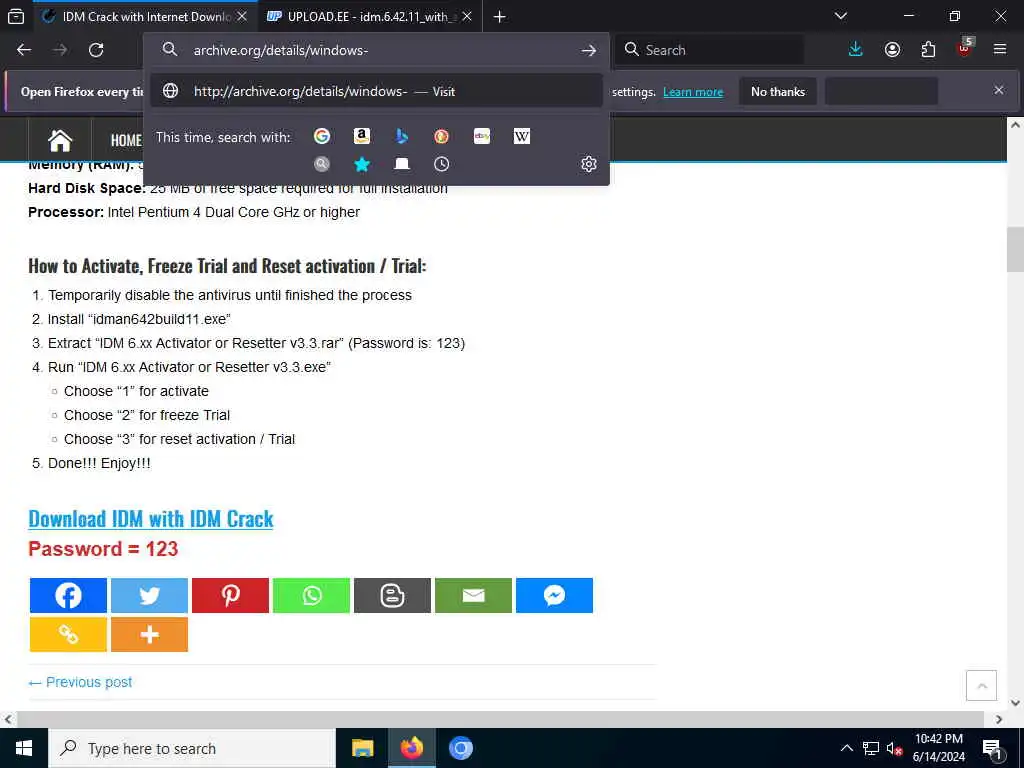Screen dimensions: 1024x768
Task: Click the Firefox View icon
Action: pos(16,16)
